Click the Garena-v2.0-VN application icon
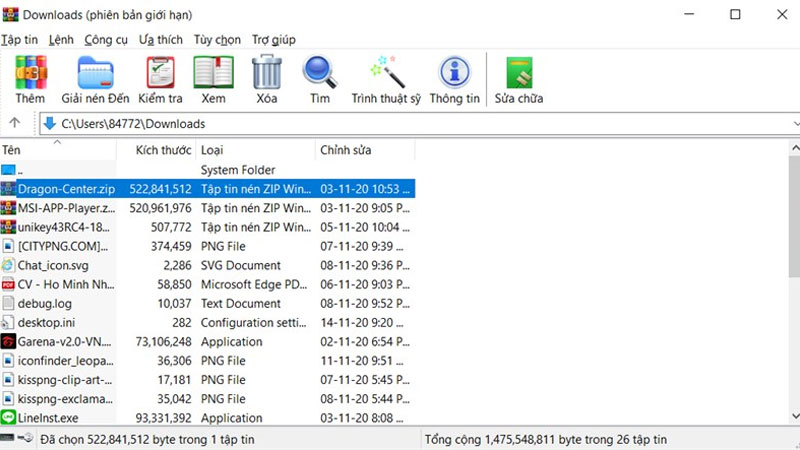Viewport: 800px width, 450px height. [x=8, y=341]
